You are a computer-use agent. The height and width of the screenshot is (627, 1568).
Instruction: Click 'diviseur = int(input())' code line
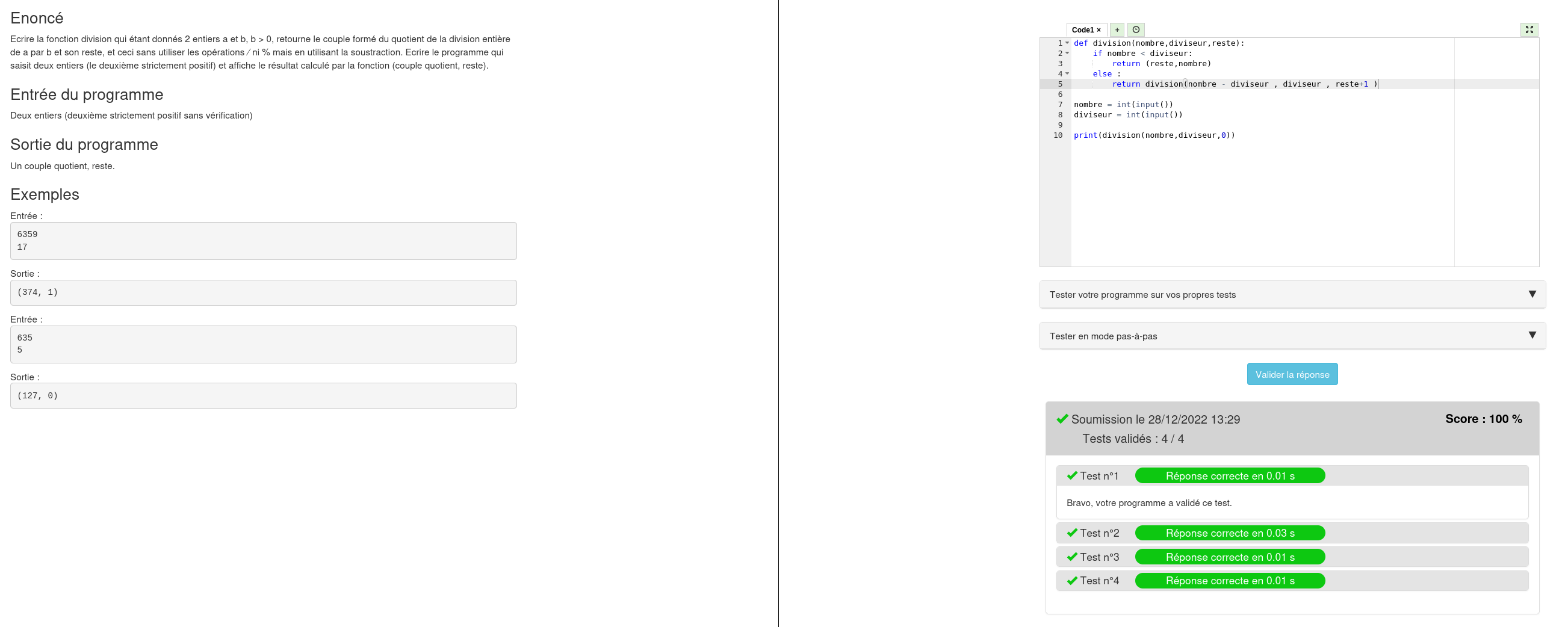(1127, 115)
